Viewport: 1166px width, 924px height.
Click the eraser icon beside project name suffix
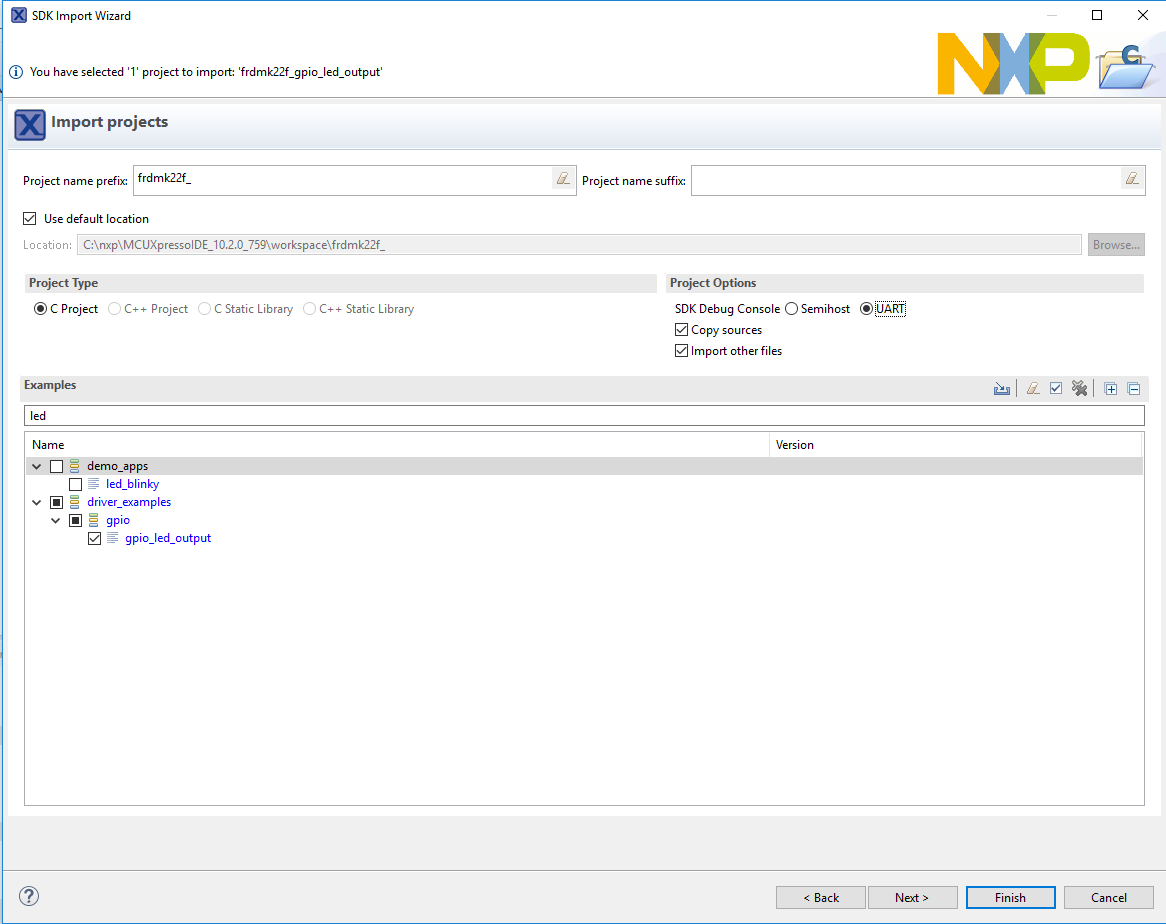[1132, 179]
